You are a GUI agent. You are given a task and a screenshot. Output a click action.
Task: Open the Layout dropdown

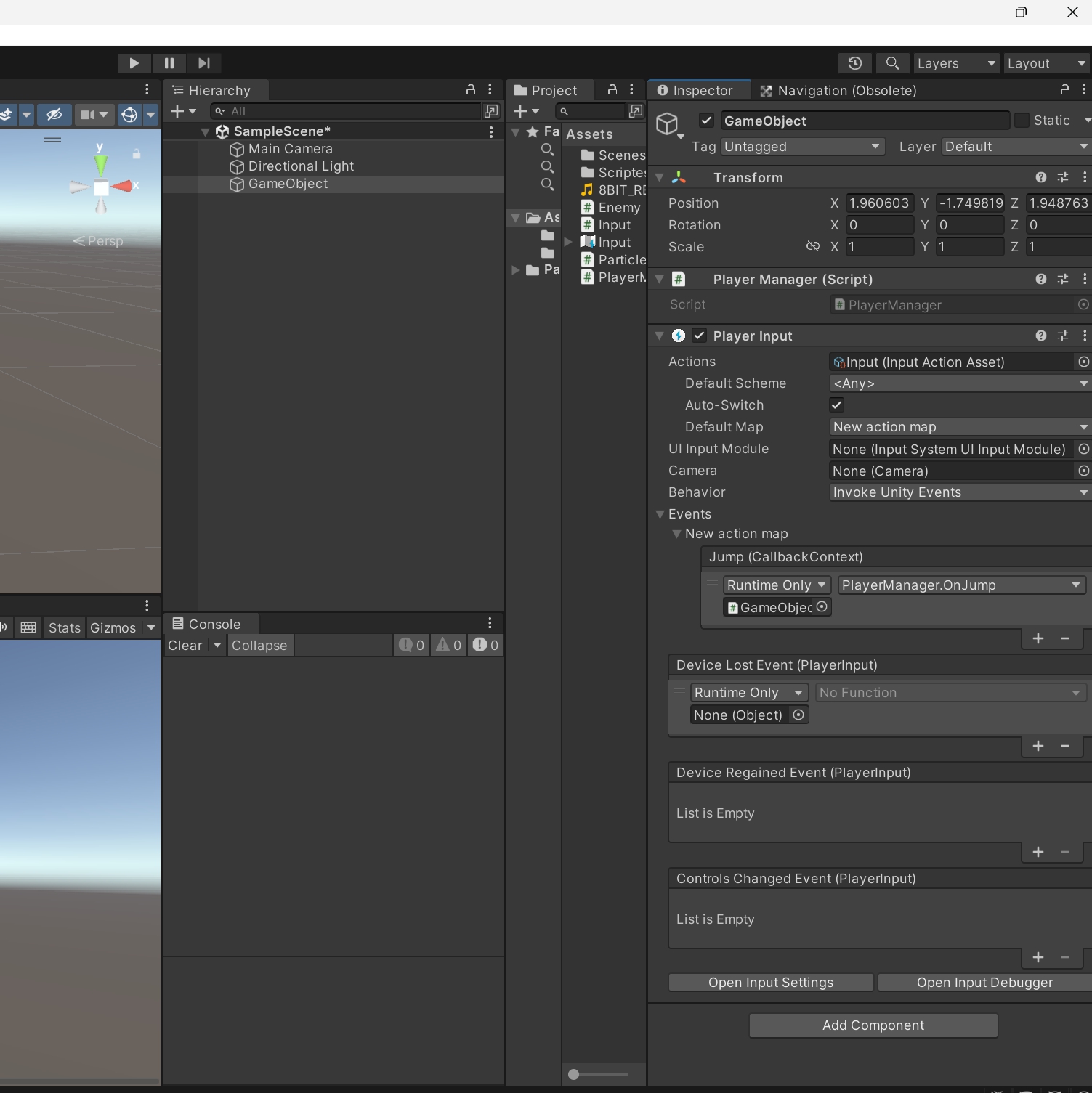point(1046,63)
